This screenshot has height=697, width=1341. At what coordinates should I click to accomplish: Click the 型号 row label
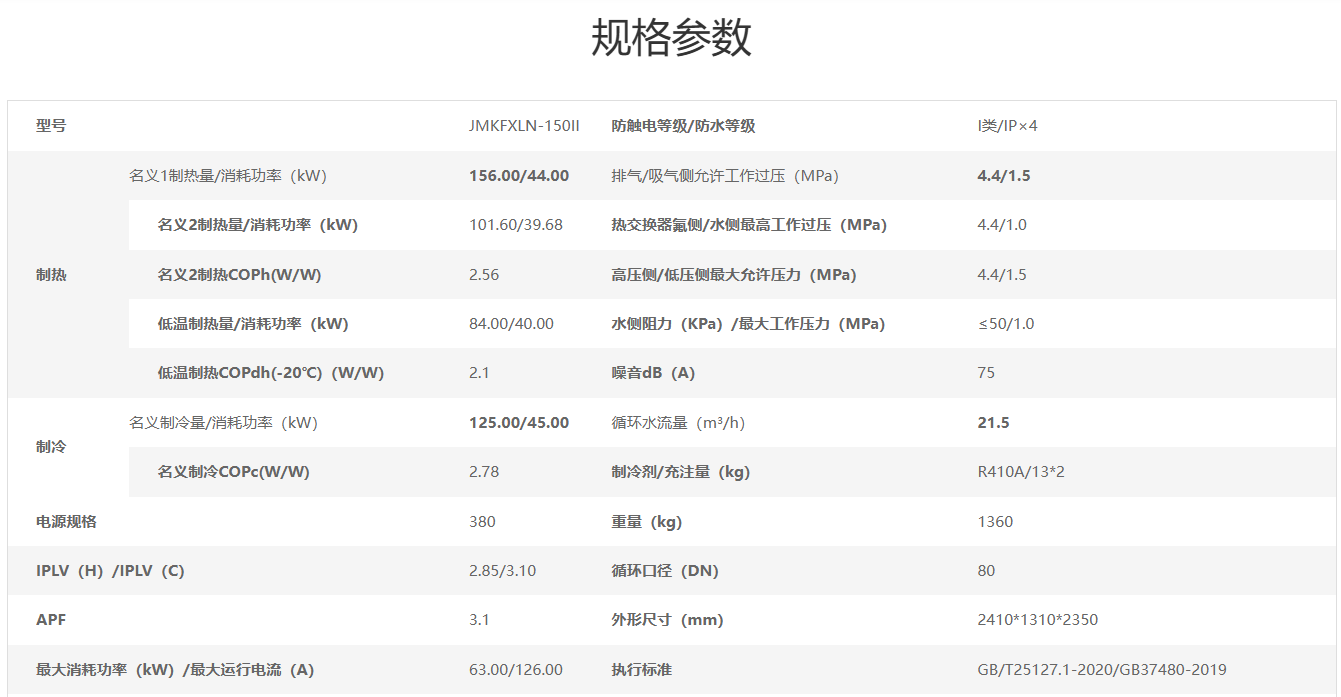pyautogui.click(x=51, y=126)
